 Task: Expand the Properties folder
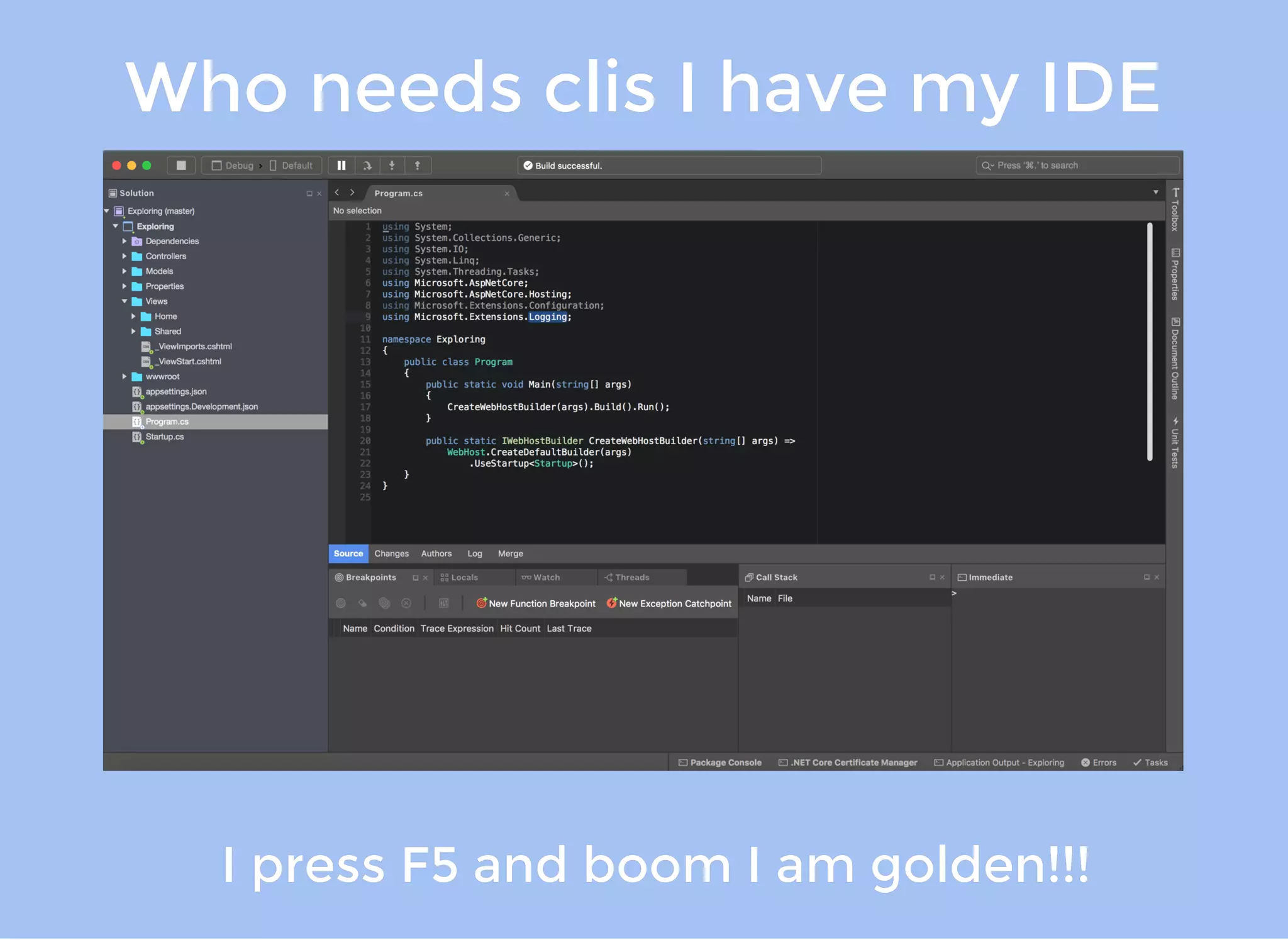[x=125, y=286]
